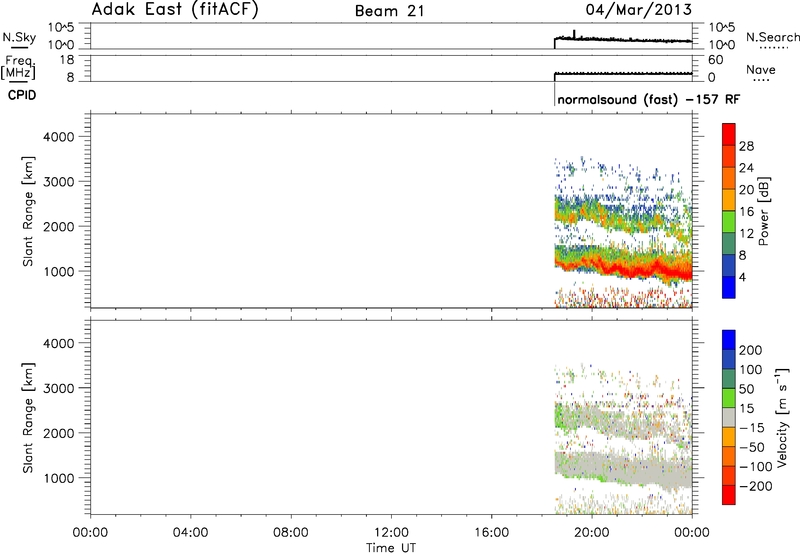
Task: Click the '200' velocity colorbar tick
Action: (x=751, y=350)
